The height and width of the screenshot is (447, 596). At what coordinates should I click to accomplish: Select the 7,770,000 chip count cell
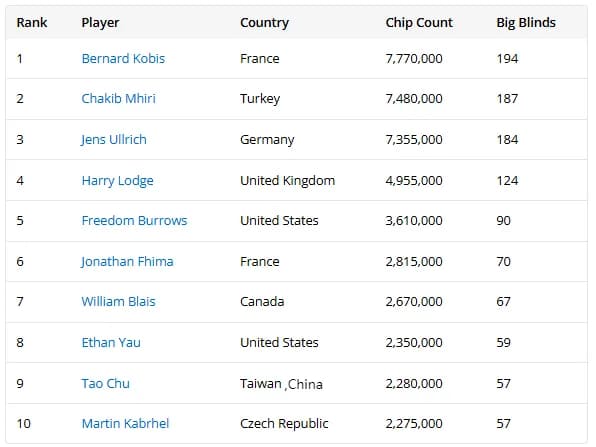[x=414, y=59]
